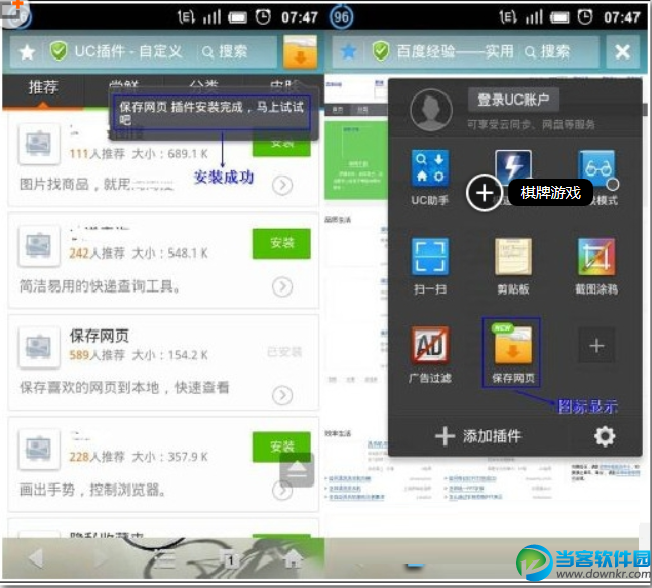
Task: Close the right-hand page with X
Action: pos(622,52)
